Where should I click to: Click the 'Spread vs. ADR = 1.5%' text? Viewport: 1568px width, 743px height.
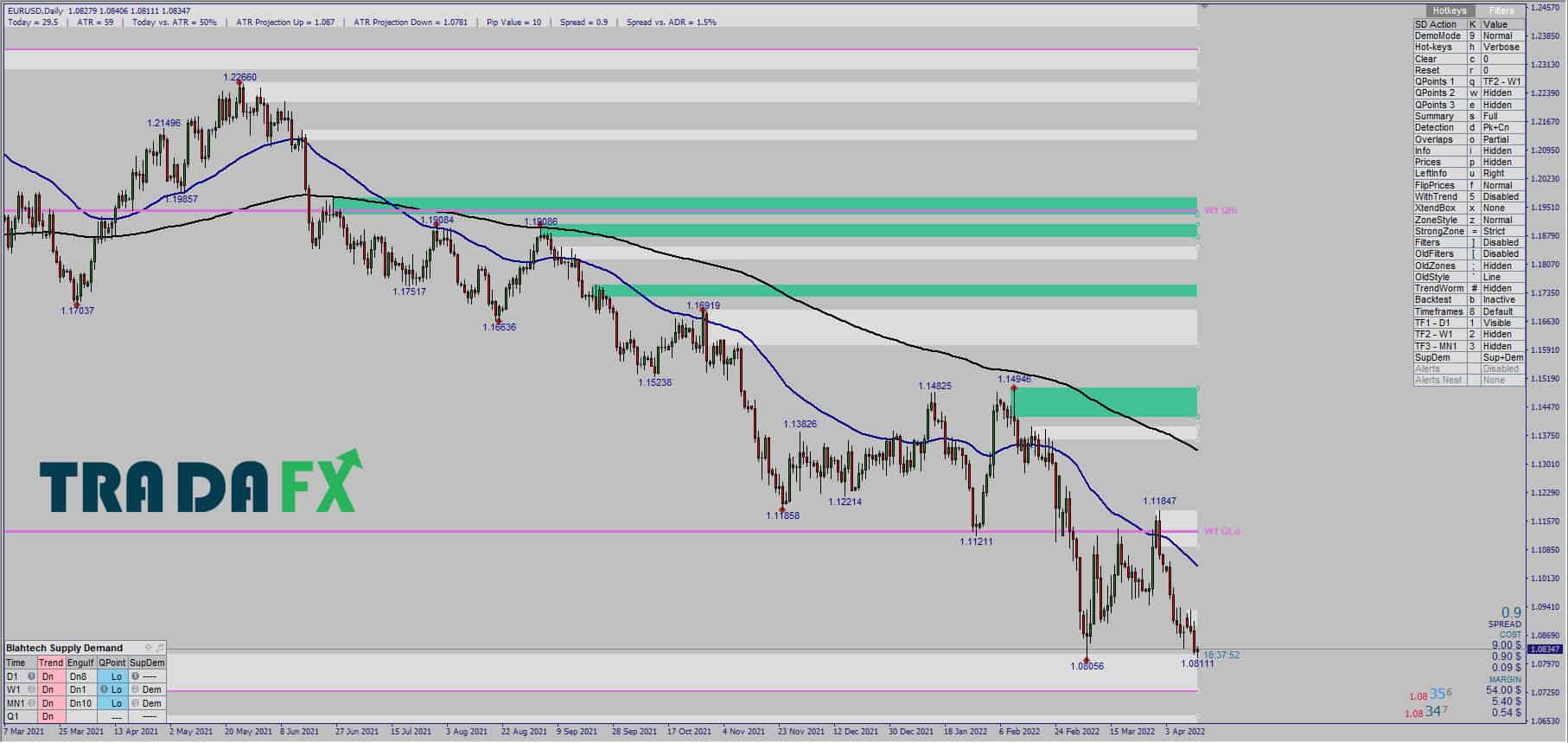tap(672, 22)
